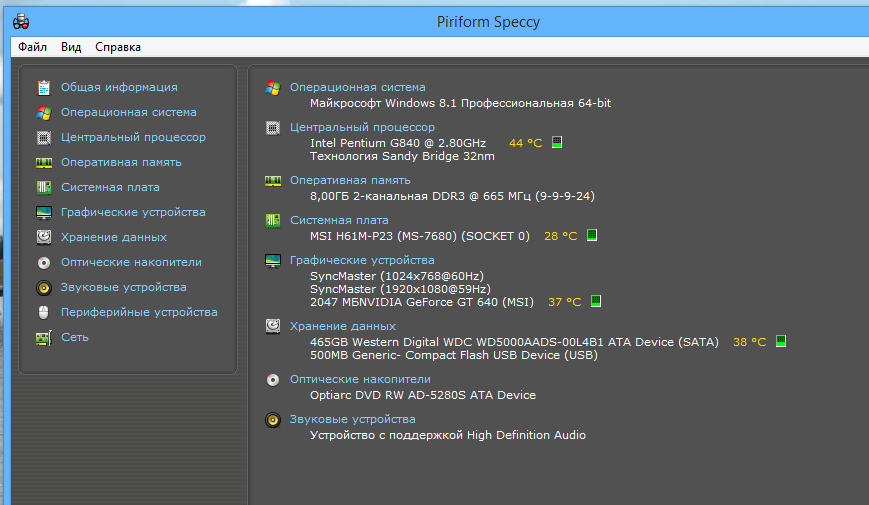The width and height of the screenshot is (869, 505).
Task: Open the Хранение данных heading link in summary
Action: [x=343, y=326]
